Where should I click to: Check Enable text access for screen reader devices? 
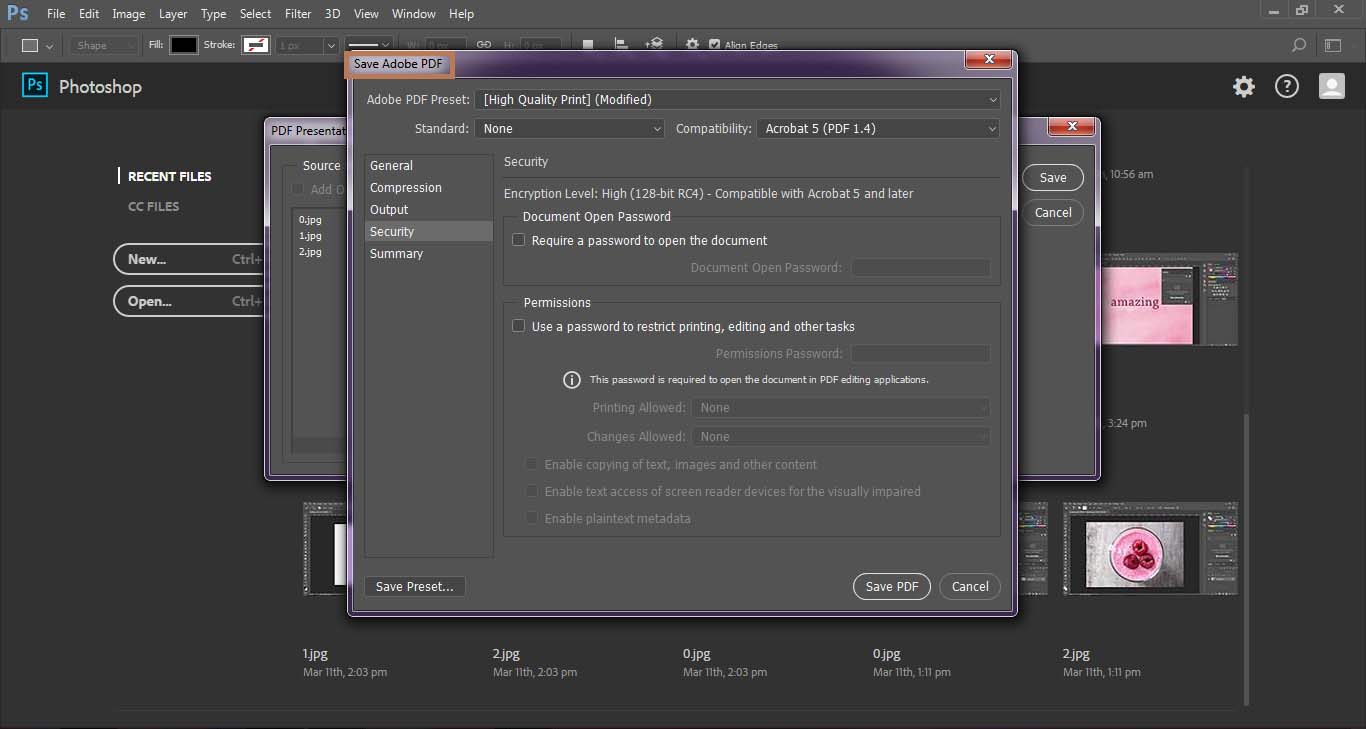pyautogui.click(x=532, y=491)
